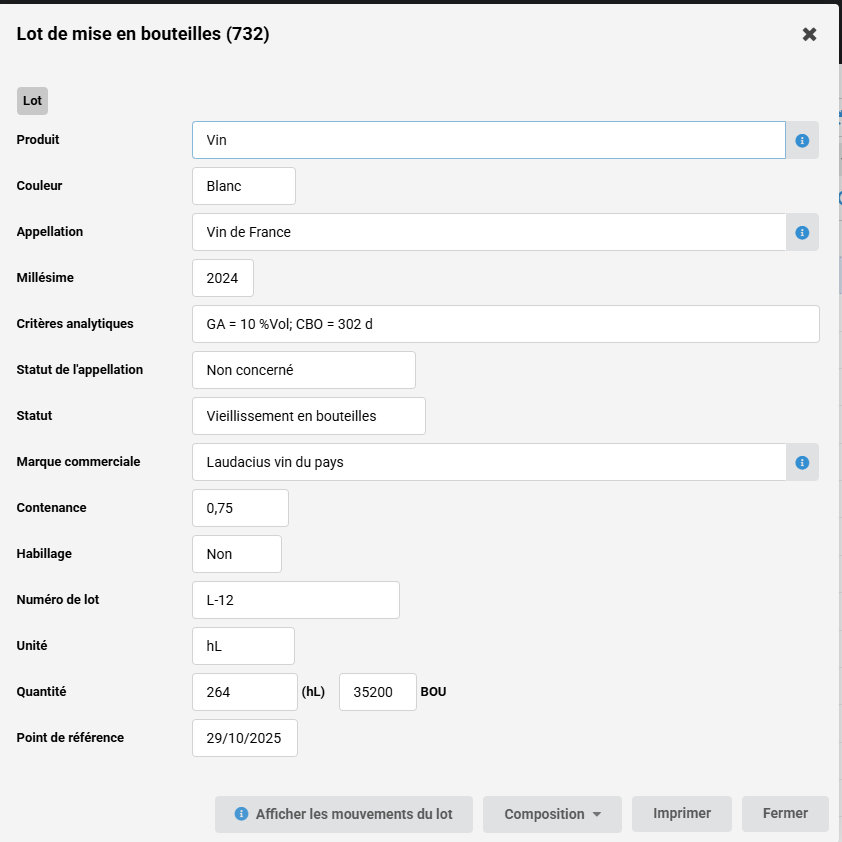
Task: Click the Fermer button
Action: pos(785,814)
